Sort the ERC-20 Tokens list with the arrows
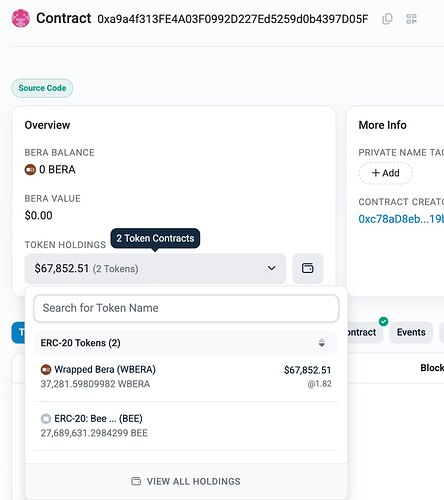The width and height of the screenshot is (444, 500). pyautogui.click(x=322, y=343)
